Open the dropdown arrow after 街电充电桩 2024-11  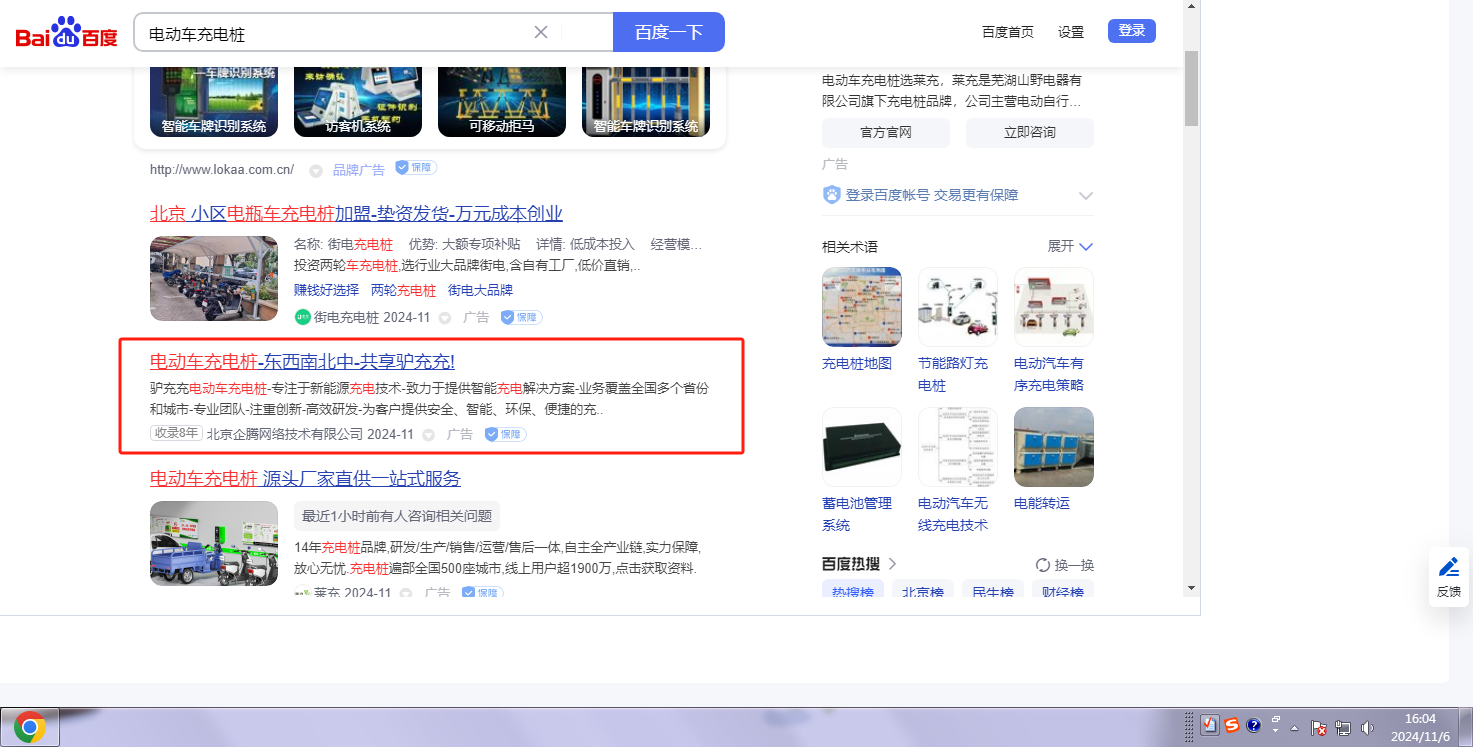pyautogui.click(x=445, y=318)
